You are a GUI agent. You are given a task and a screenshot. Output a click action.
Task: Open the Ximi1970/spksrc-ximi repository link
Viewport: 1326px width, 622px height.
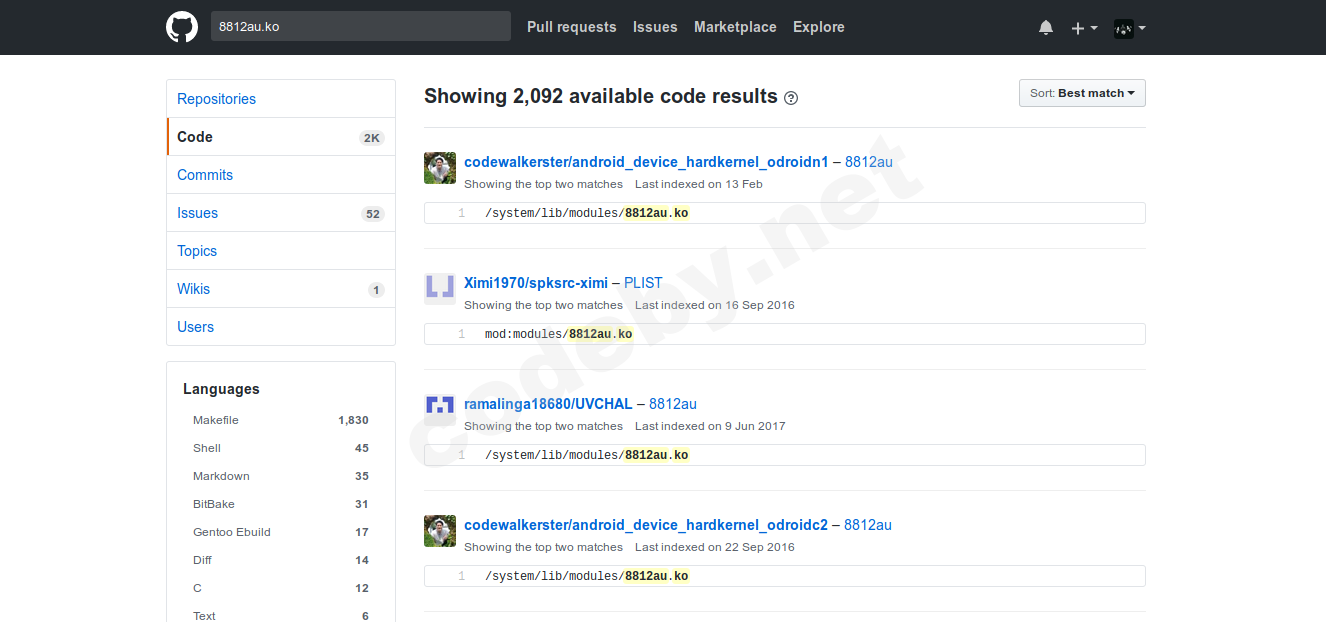[536, 283]
